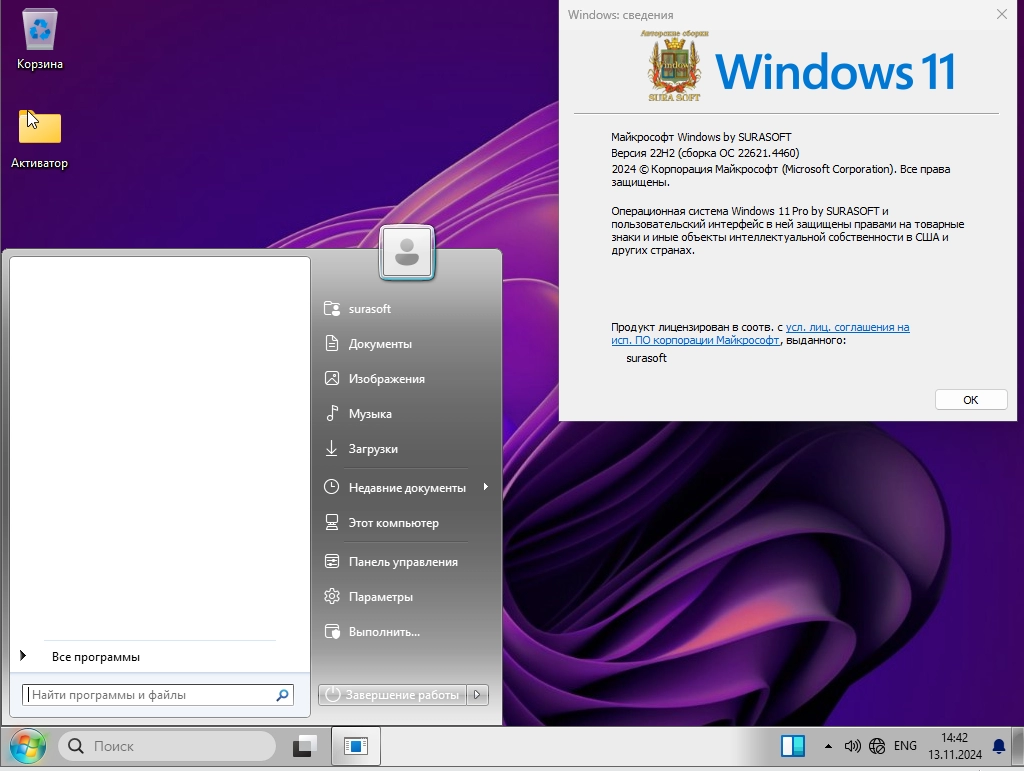Open the notifications bell icon
The width and height of the screenshot is (1024, 771).
(999, 746)
